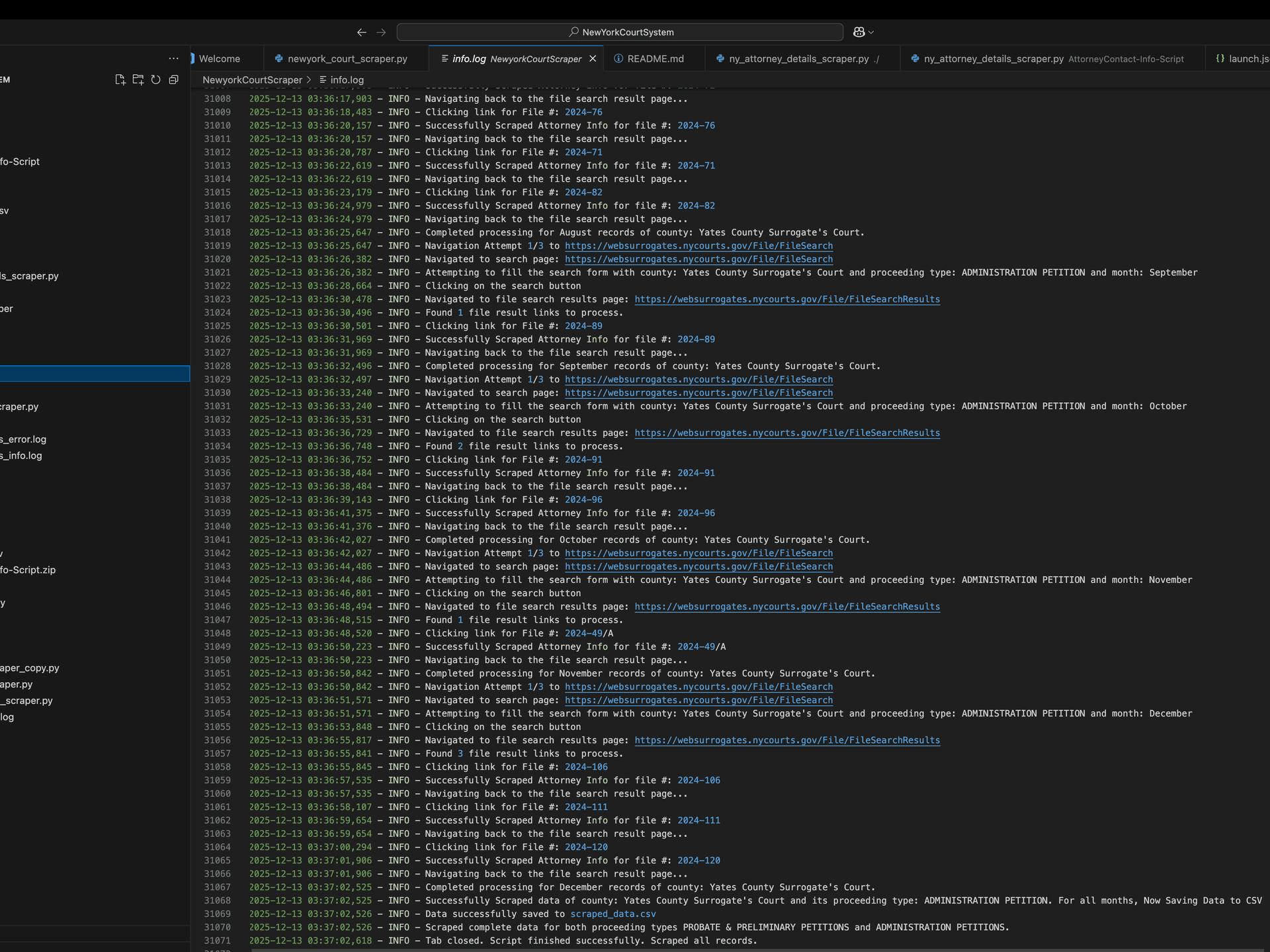The width and height of the screenshot is (1270, 952).
Task: Open the newyork_court_scraper.py tab
Action: (x=346, y=58)
